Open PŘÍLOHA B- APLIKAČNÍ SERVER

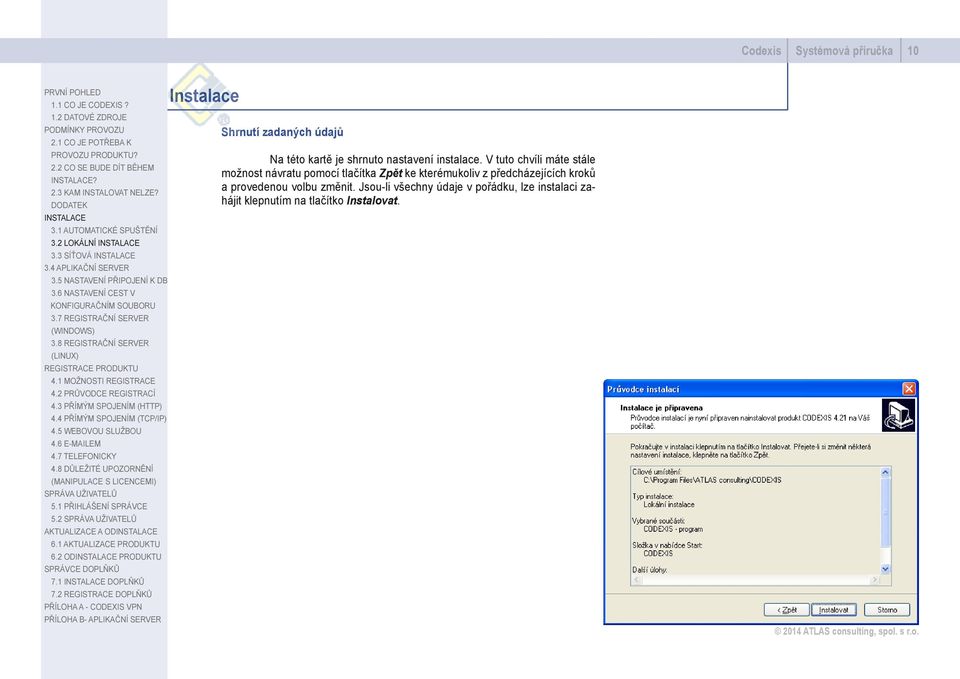(102, 619)
